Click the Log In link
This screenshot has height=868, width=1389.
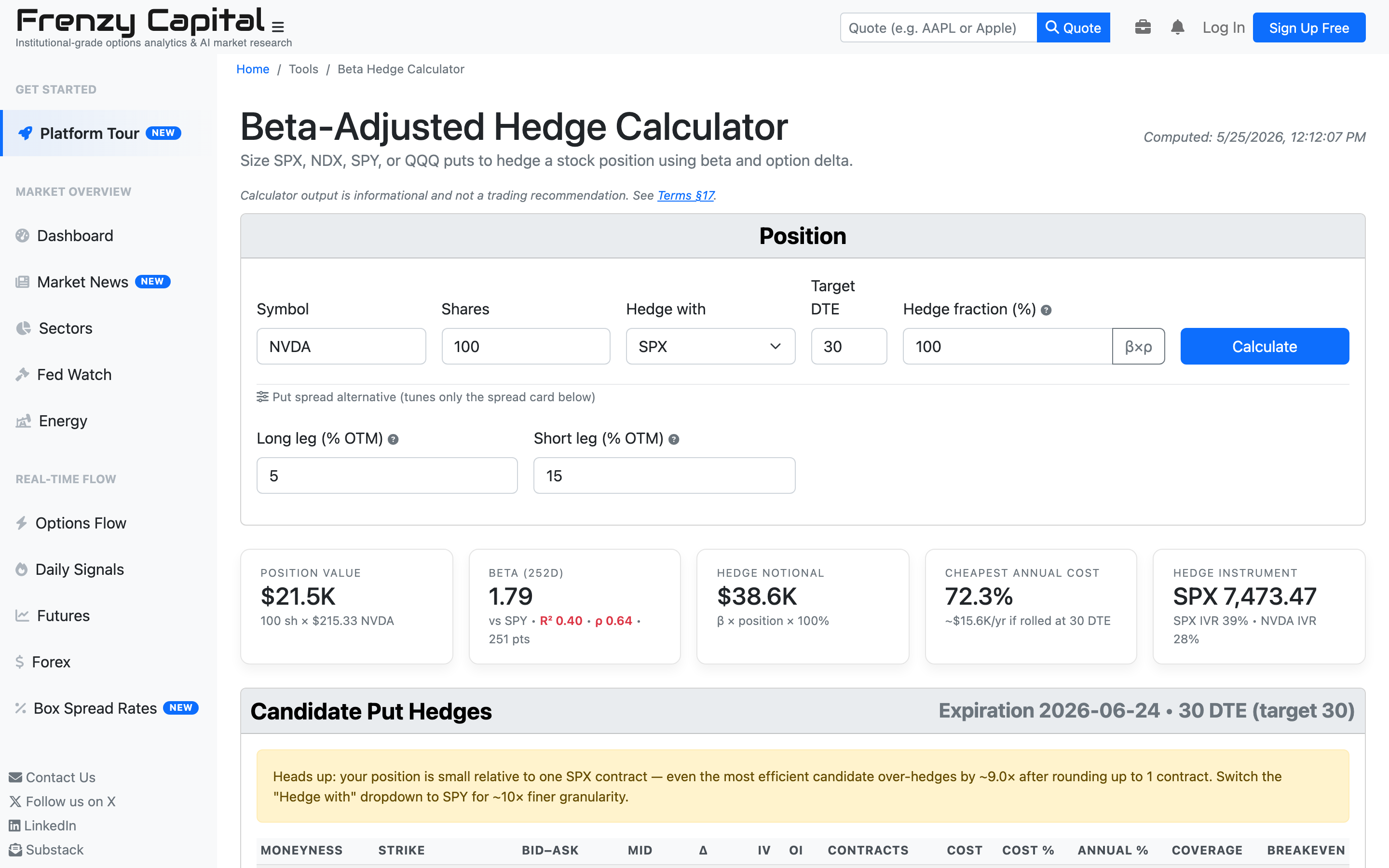1223,27
